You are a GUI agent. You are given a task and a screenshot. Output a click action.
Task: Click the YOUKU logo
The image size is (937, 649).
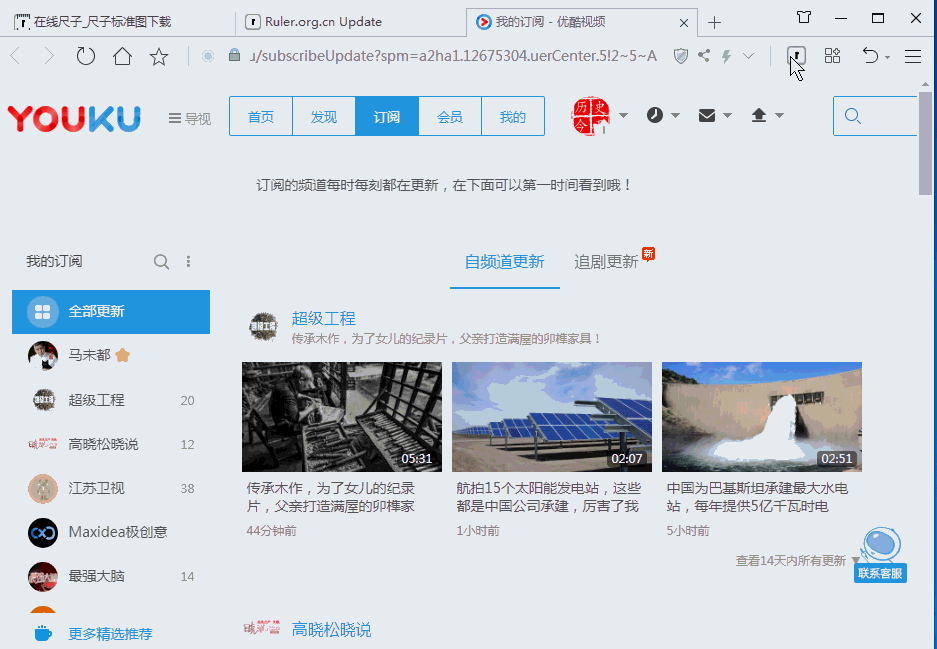pos(74,118)
